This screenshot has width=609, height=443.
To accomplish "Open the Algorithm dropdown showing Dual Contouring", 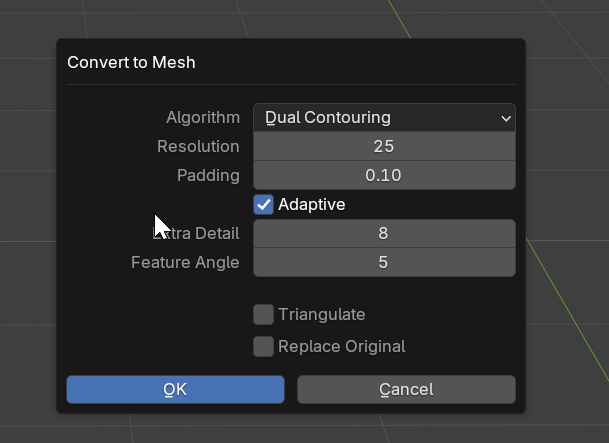I will pos(384,117).
